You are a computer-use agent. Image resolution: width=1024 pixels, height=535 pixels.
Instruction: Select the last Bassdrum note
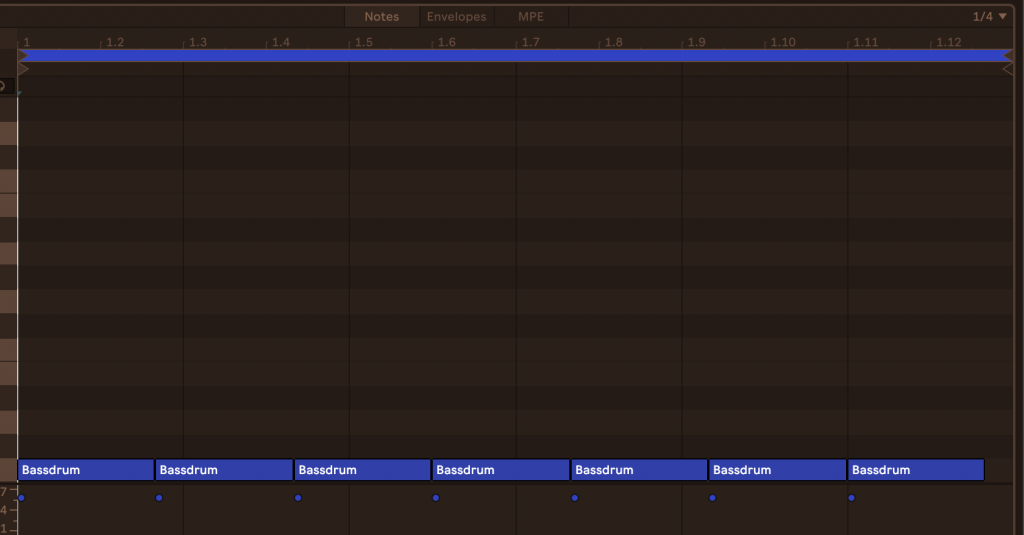[915, 470]
